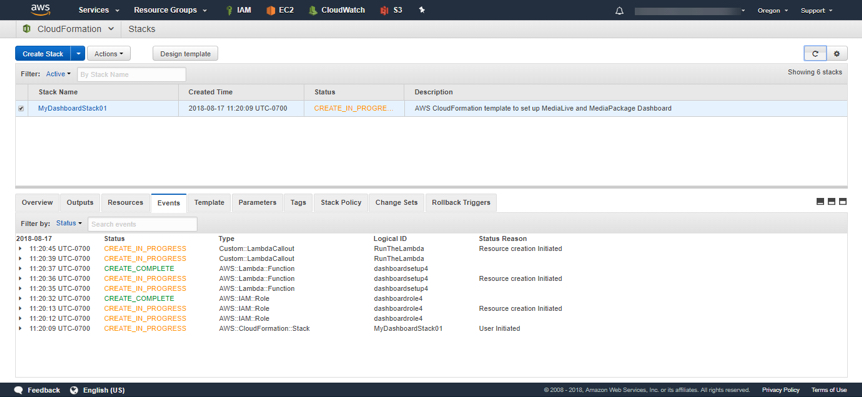Switch to the Outputs tab
862x397 pixels.
(x=80, y=202)
